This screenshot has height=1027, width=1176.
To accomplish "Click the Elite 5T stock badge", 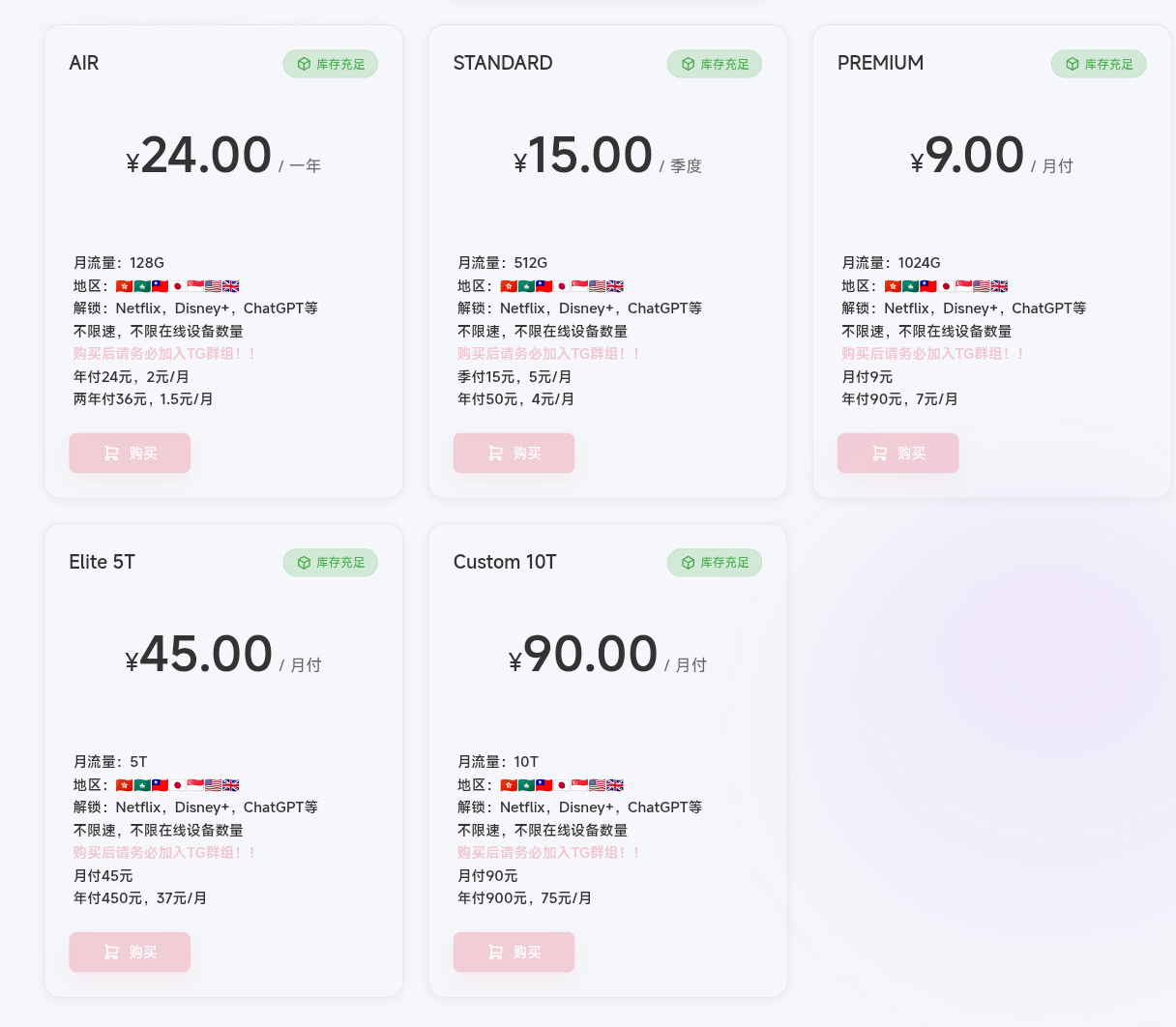I will 330,562.
